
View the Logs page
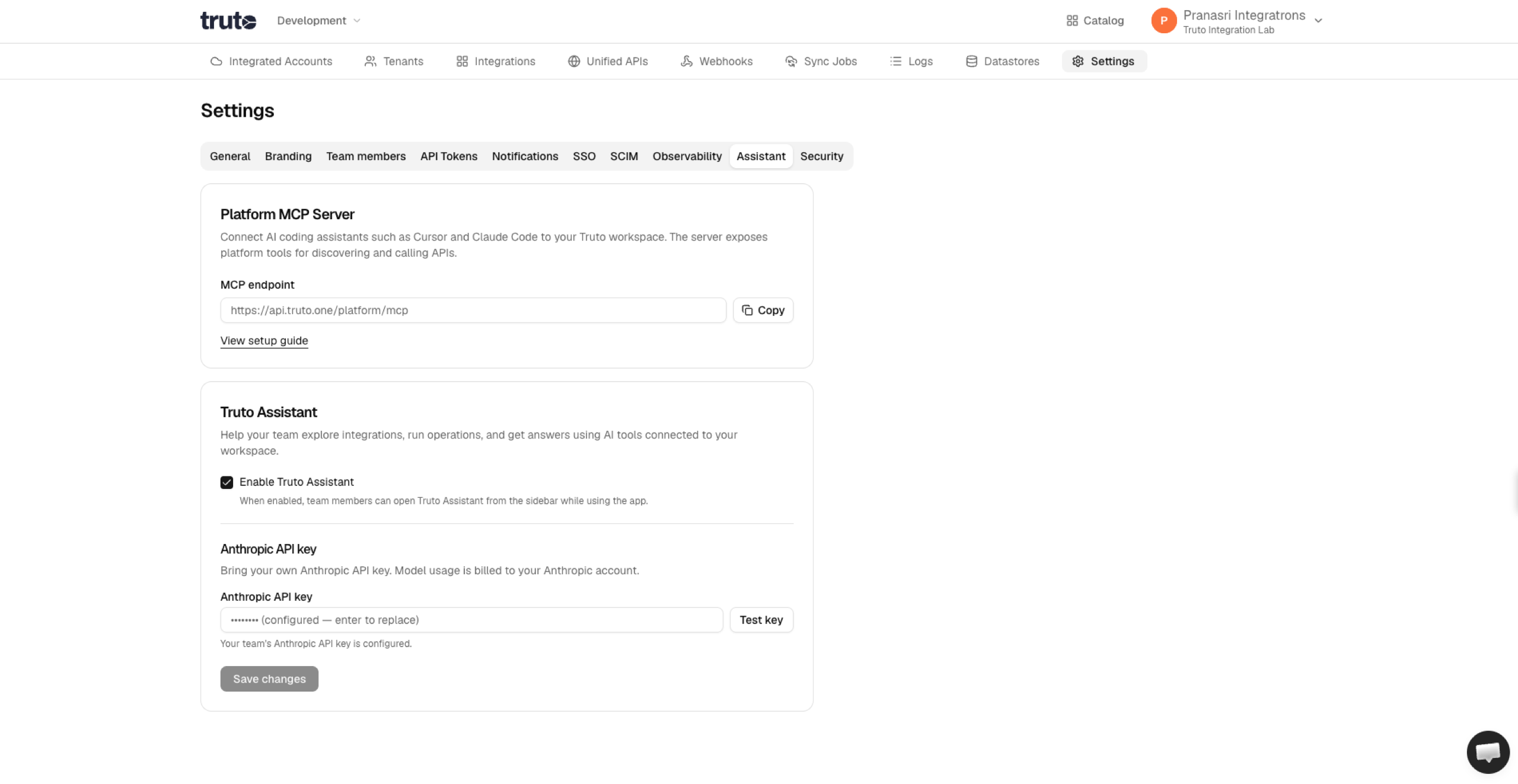911,62
